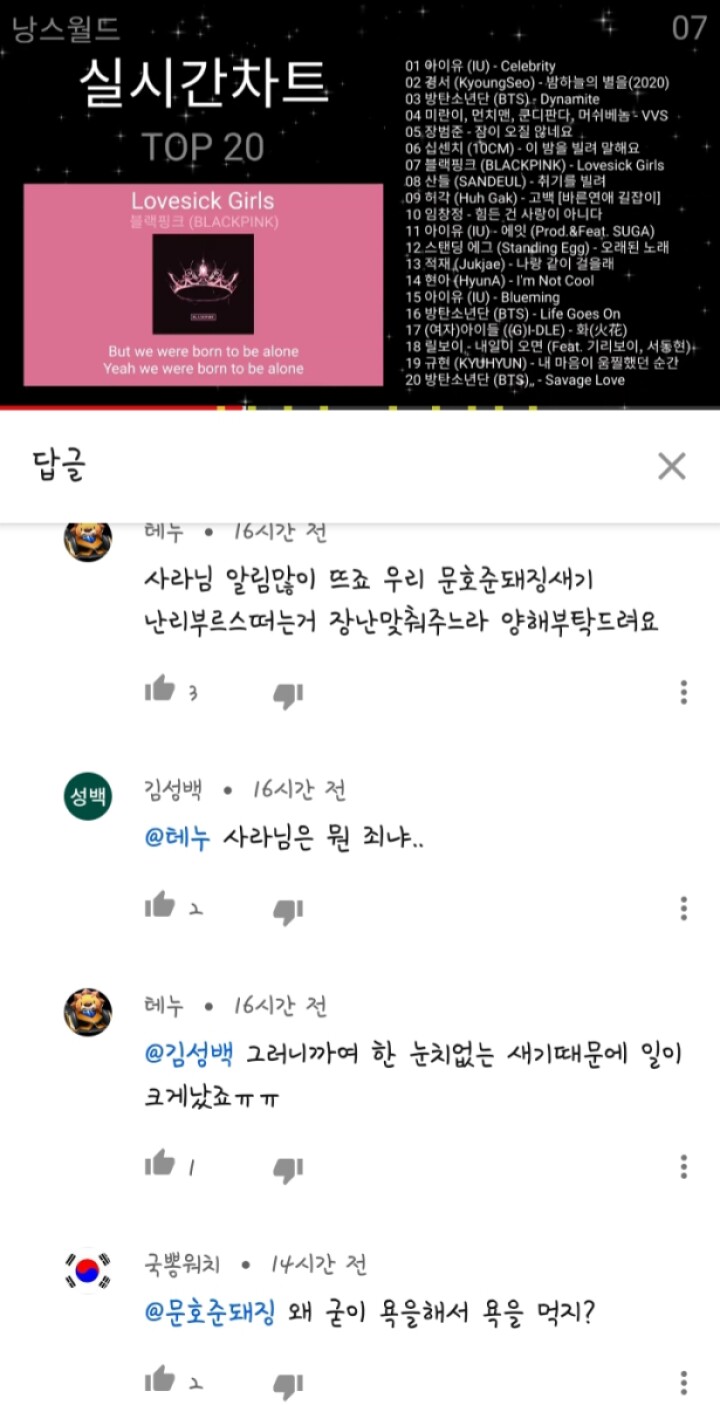Like 헤누's reply to @김성백

(160, 1163)
